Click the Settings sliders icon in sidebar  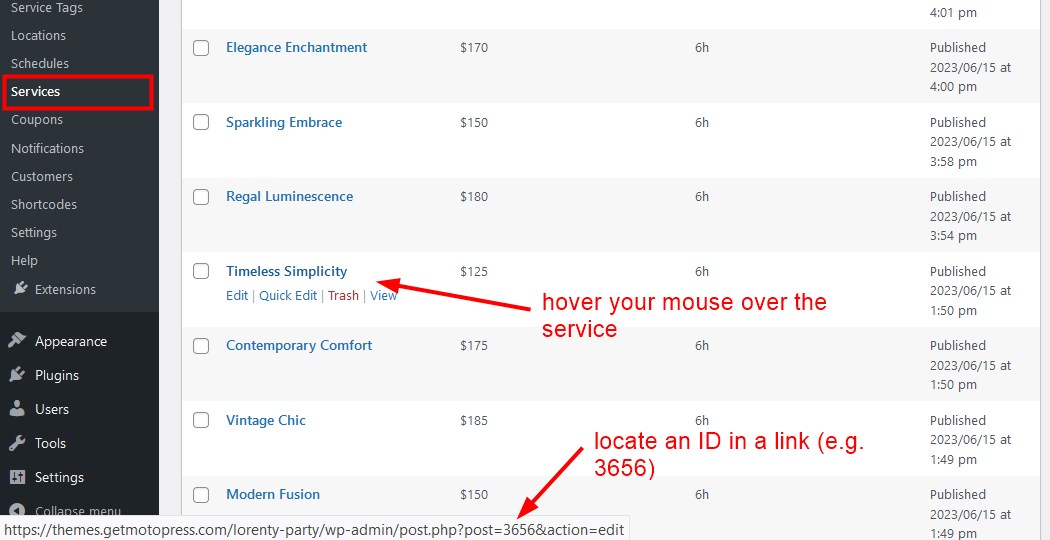click(17, 477)
